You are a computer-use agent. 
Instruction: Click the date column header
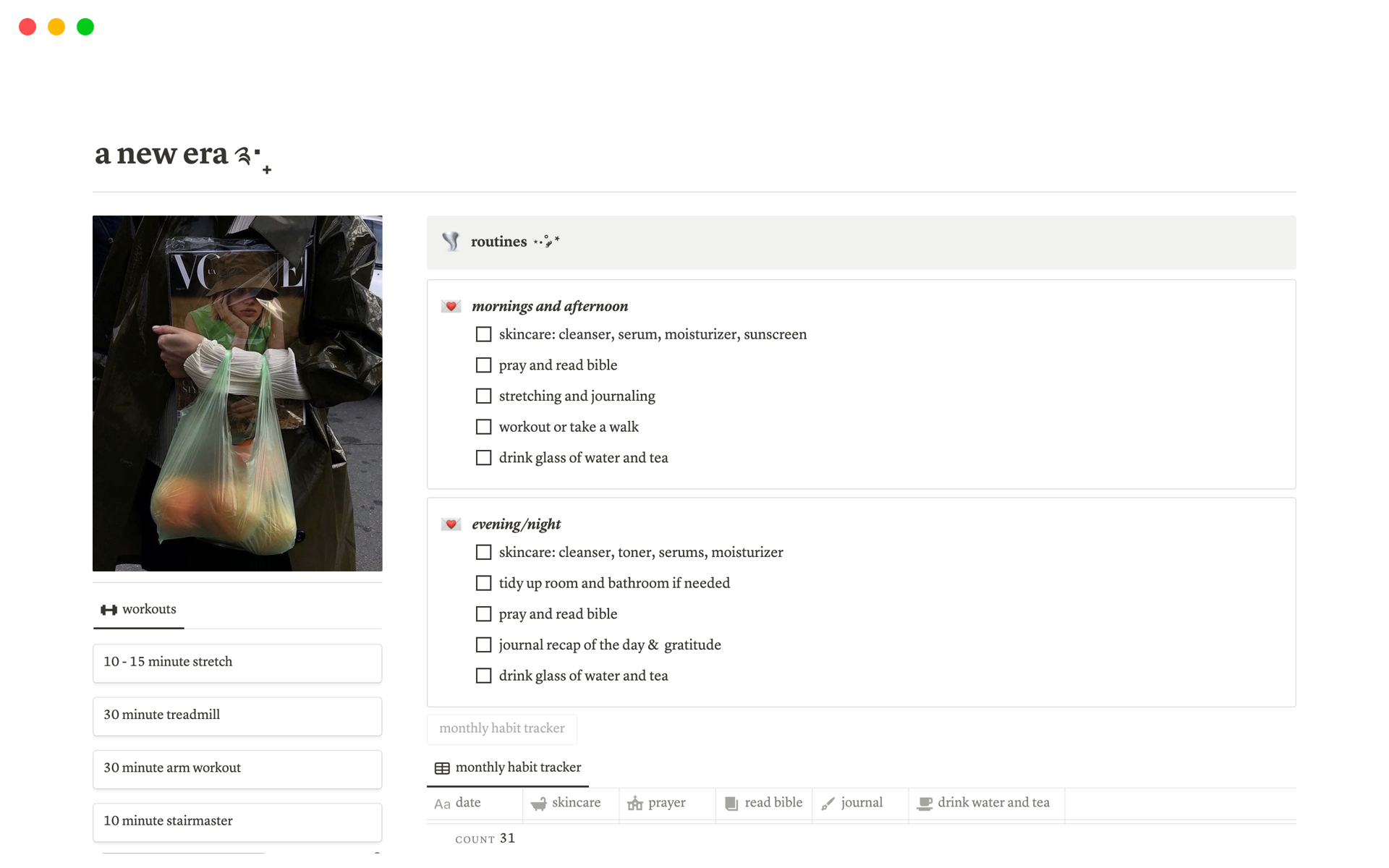(467, 803)
